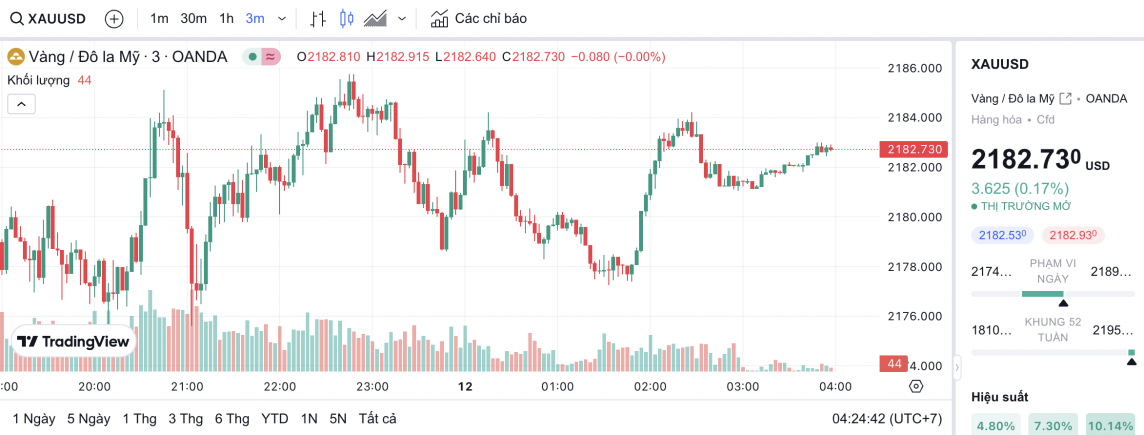The width and height of the screenshot is (1144, 435).
Task: Expand the chart style dropdown arrow
Action: point(402,18)
